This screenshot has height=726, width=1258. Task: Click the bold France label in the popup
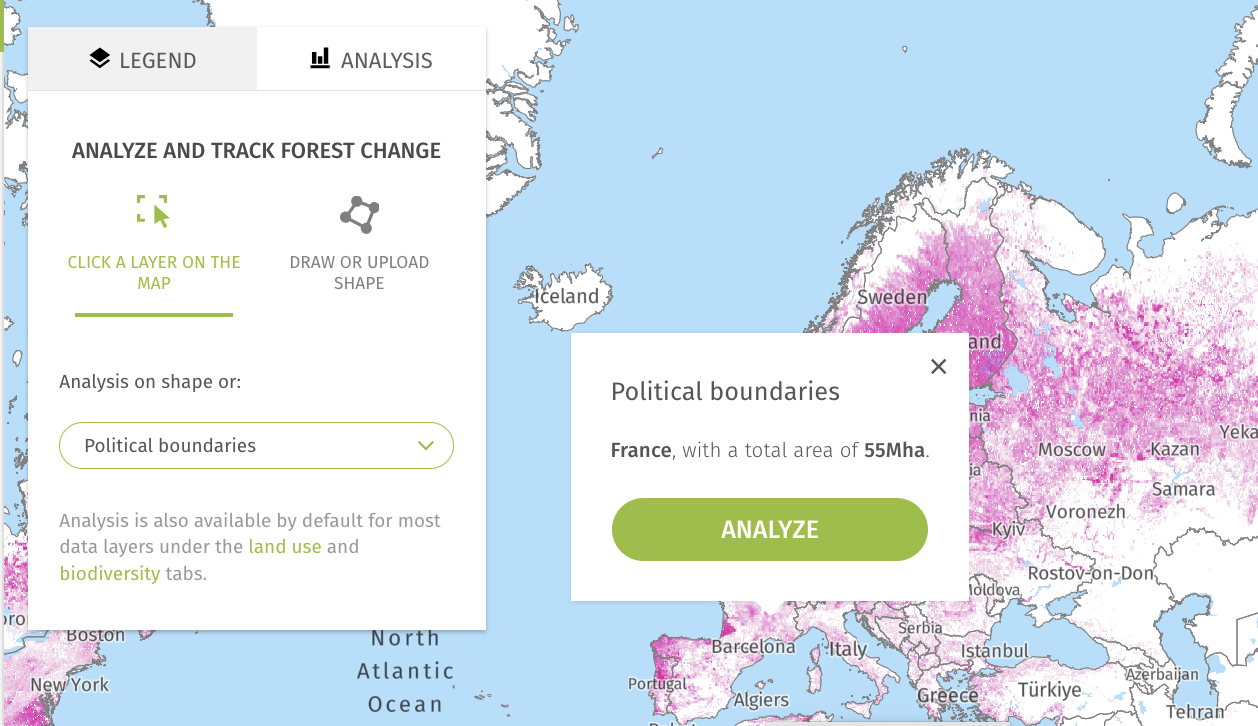tap(640, 450)
